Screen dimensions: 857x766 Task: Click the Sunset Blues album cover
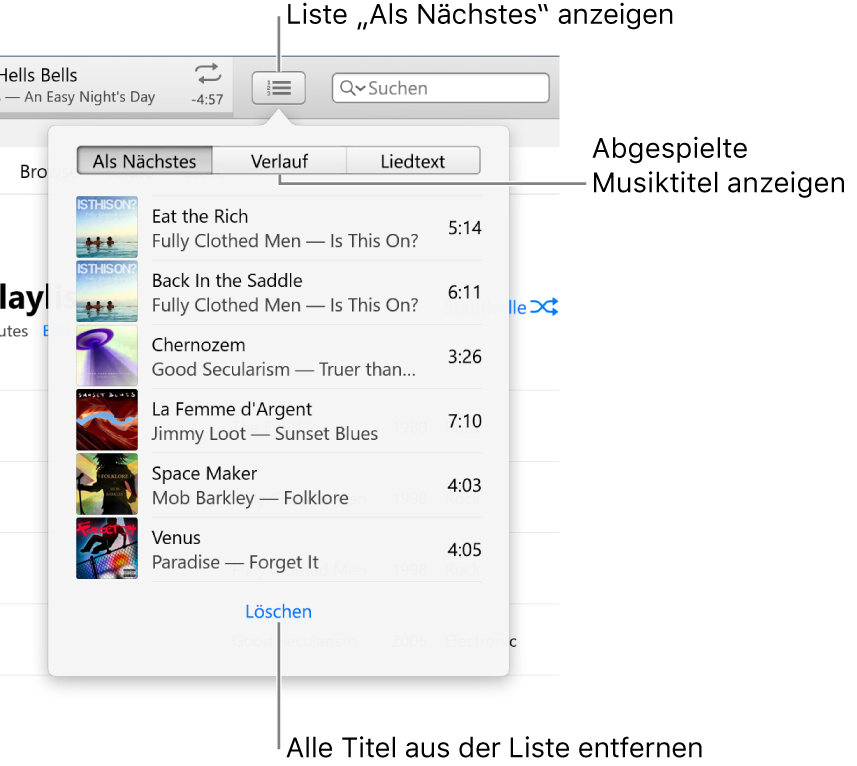tap(106, 420)
